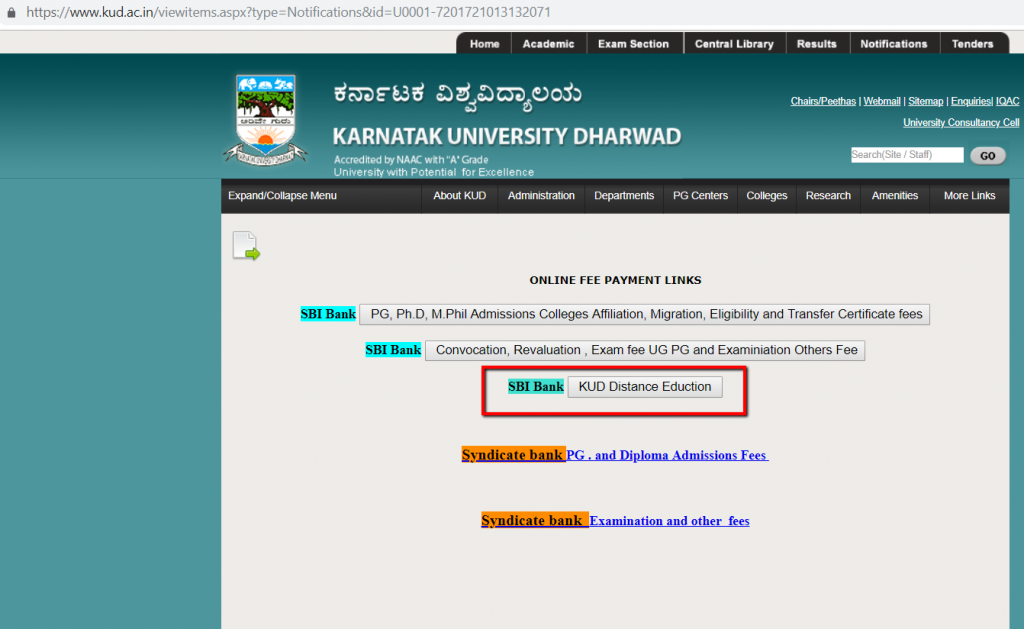Open the More Links menu
Image resolution: width=1024 pixels, height=629 pixels.
[967, 196]
